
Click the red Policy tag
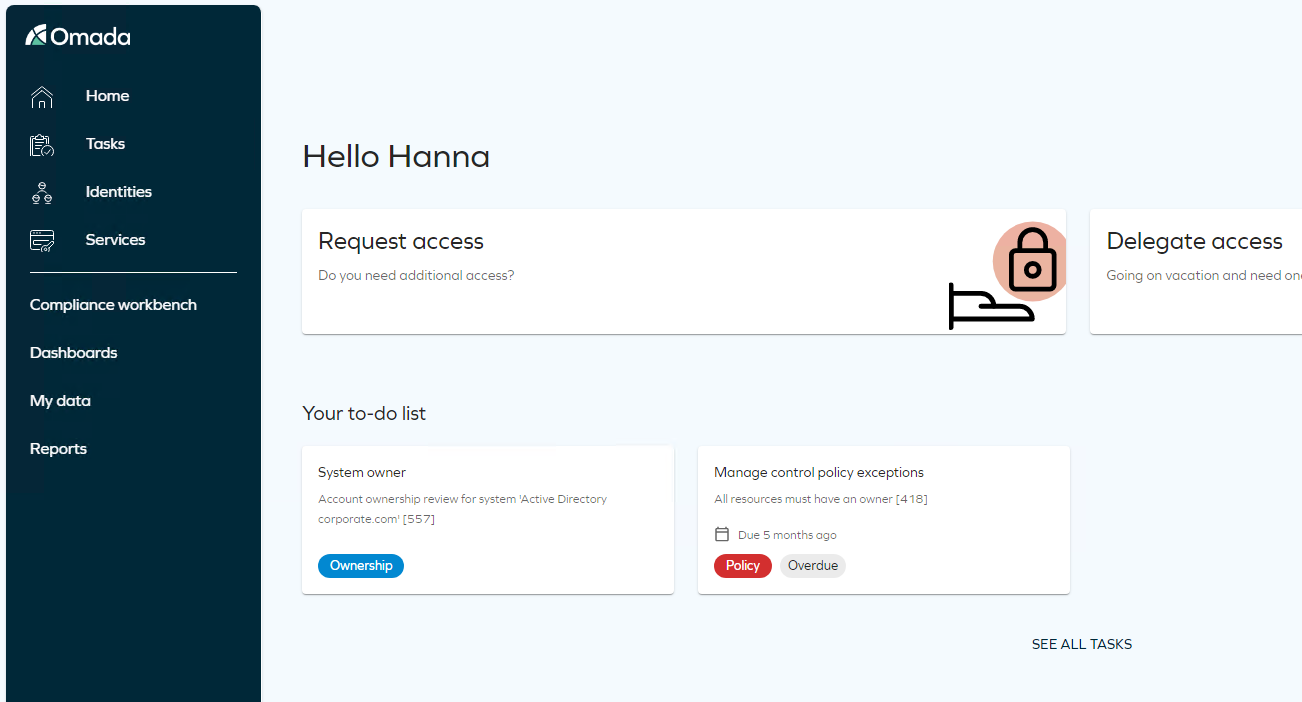pyautogui.click(x=743, y=566)
